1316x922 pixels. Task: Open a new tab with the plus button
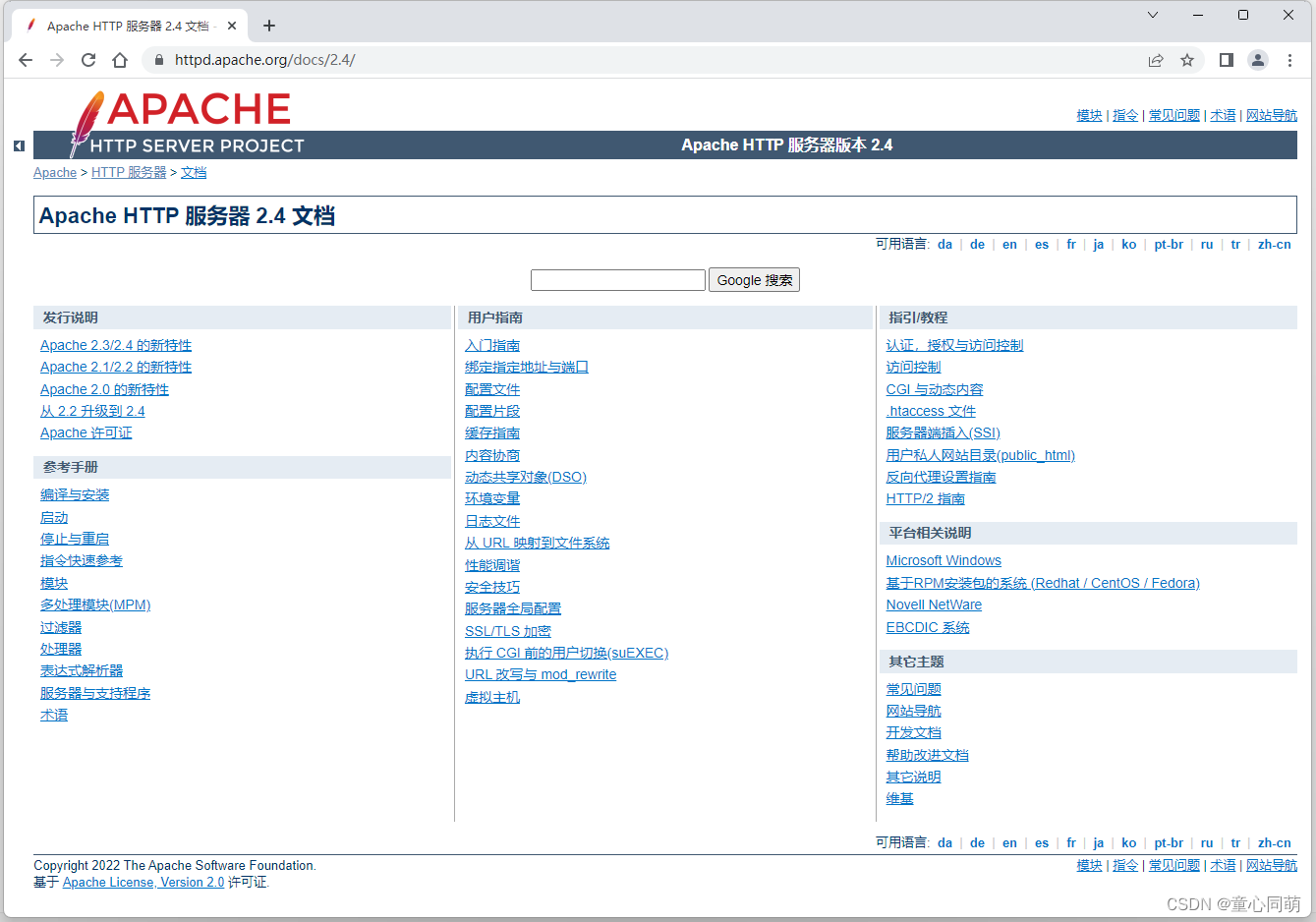(269, 26)
